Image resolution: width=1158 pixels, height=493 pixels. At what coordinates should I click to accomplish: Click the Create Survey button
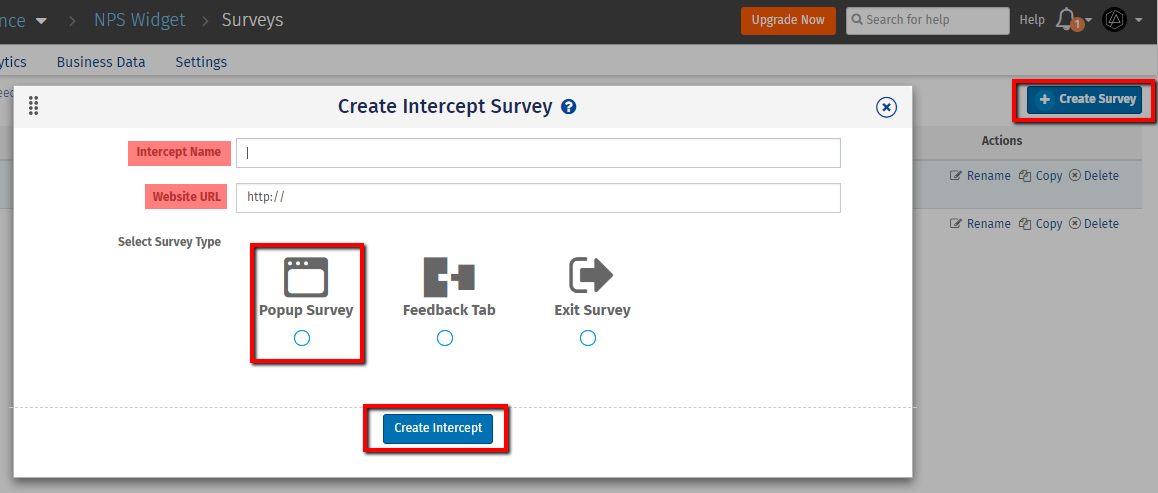(1085, 99)
